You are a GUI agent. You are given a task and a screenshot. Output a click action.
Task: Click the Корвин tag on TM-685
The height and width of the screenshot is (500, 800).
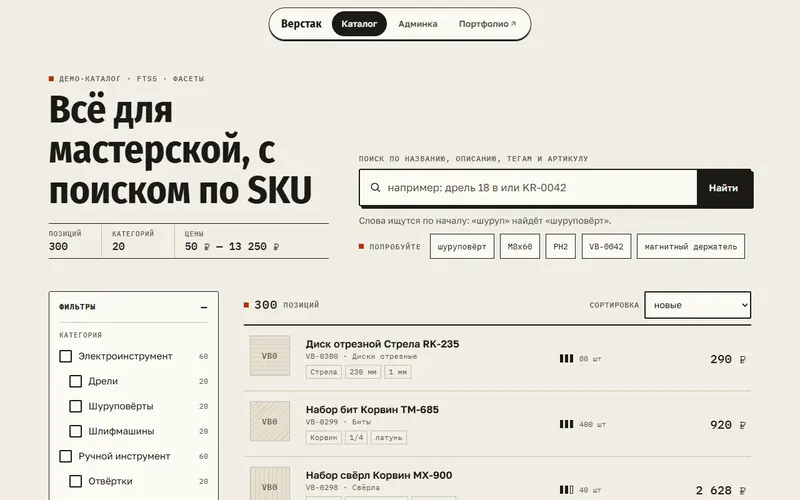pos(324,437)
